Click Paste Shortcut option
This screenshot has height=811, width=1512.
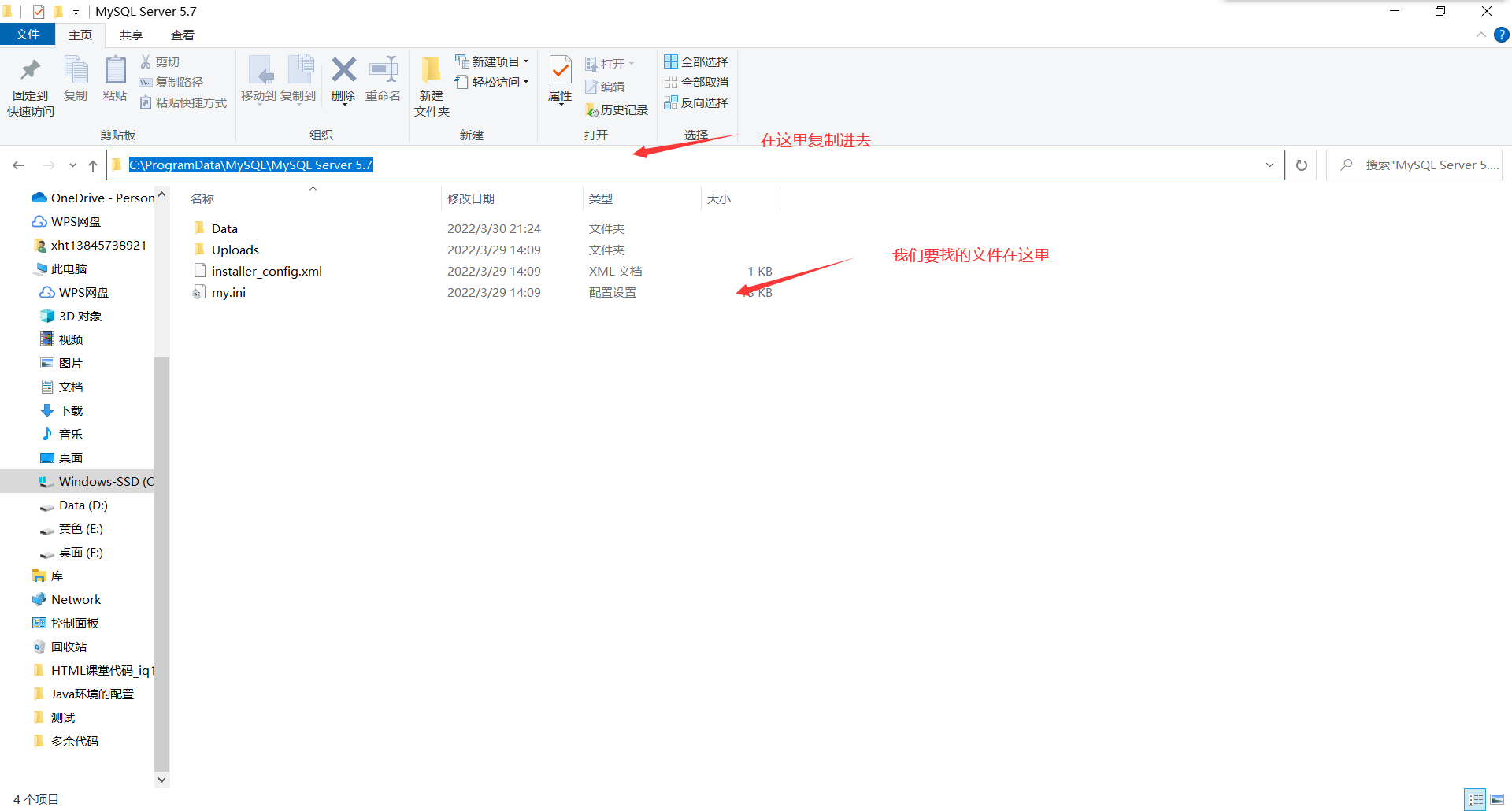pyautogui.click(x=183, y=102)
